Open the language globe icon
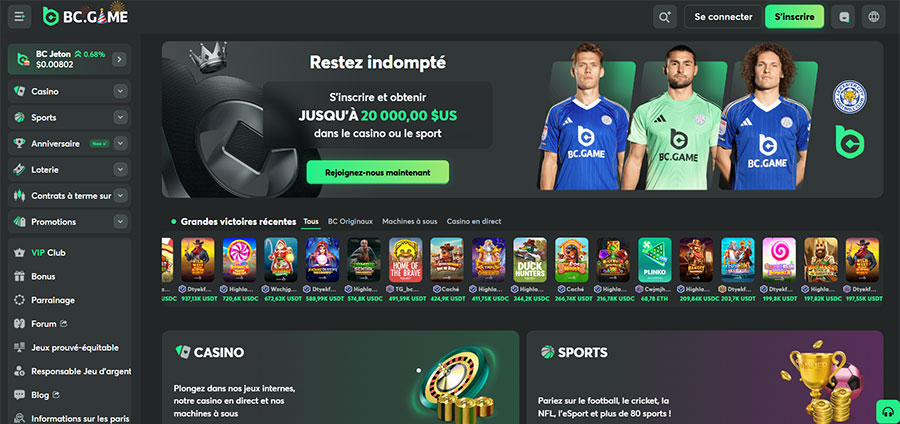Viewport: 900px width, 424px height. [874, 17]
